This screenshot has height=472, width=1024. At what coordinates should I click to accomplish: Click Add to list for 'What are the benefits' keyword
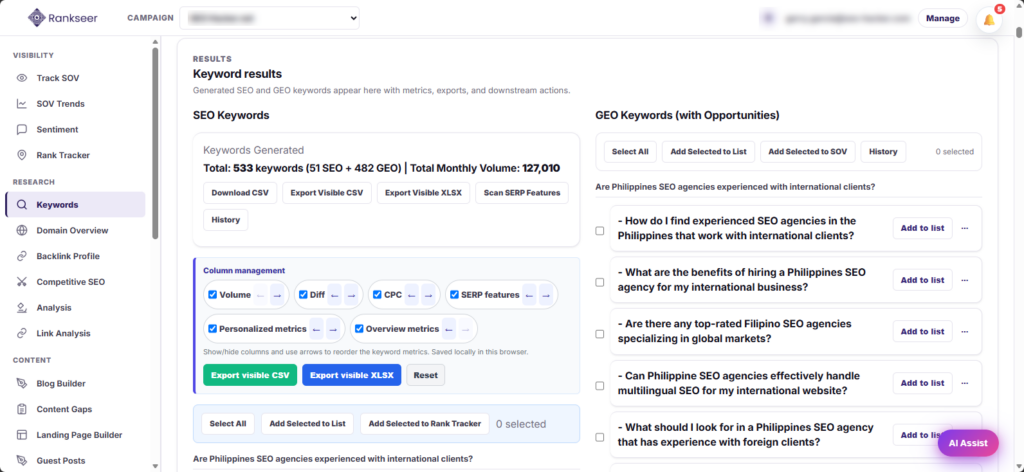[x=922, y=280]
